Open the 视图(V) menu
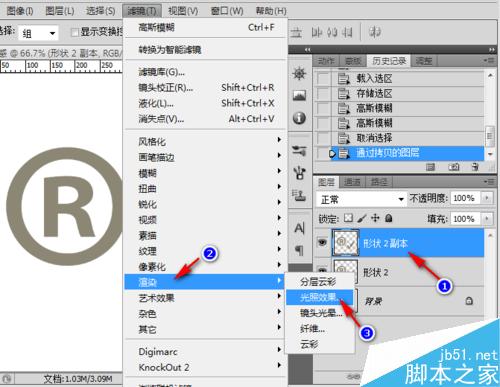Viewport: 500px width, 387px height. coord(183,11)
